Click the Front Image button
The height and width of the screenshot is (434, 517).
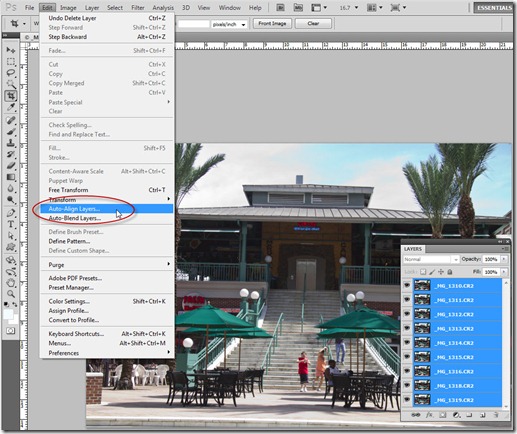[x=272, y=23]
